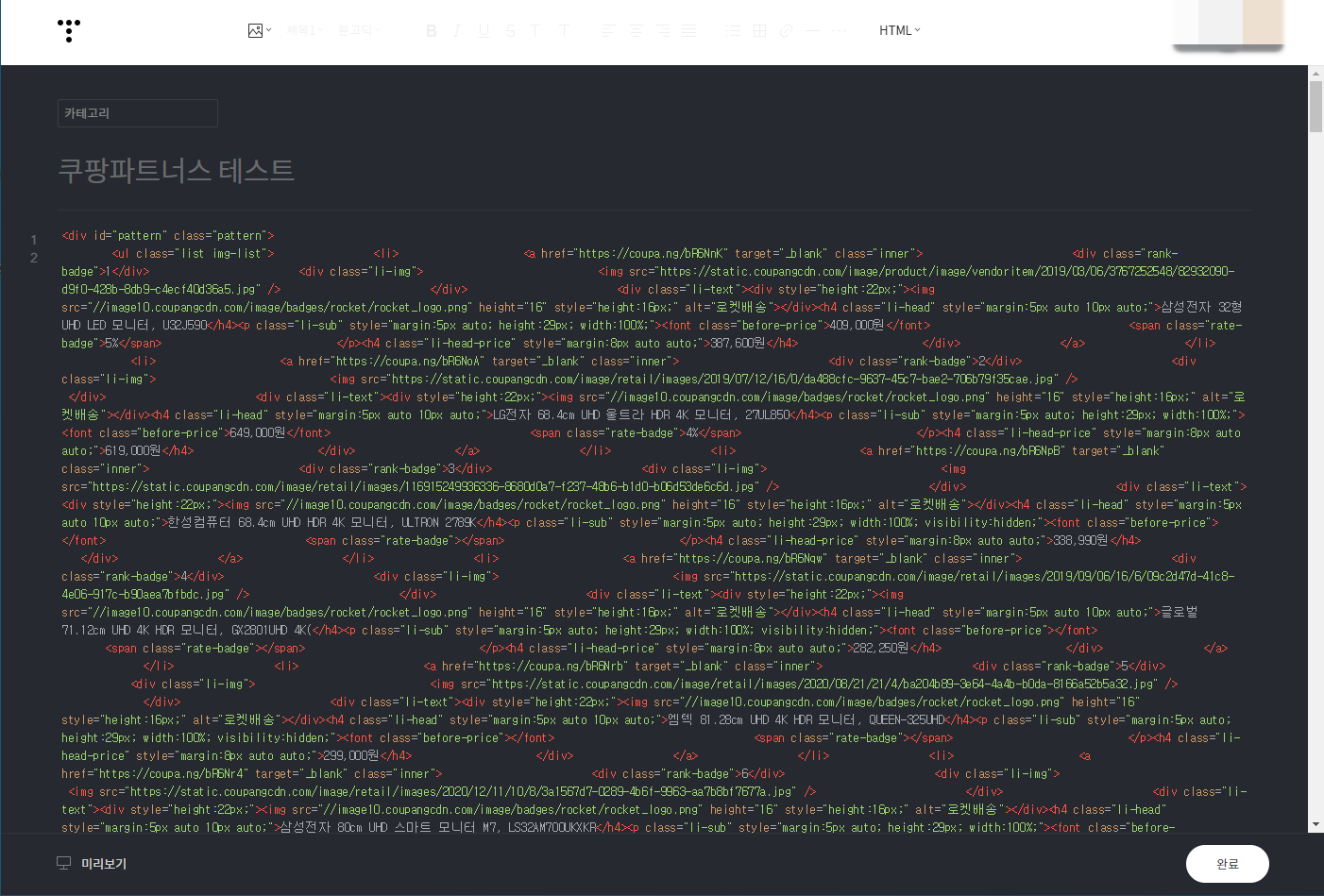This screenshot has width=1324, height=896.
Task: Insert a table
Action: point(759,30)
